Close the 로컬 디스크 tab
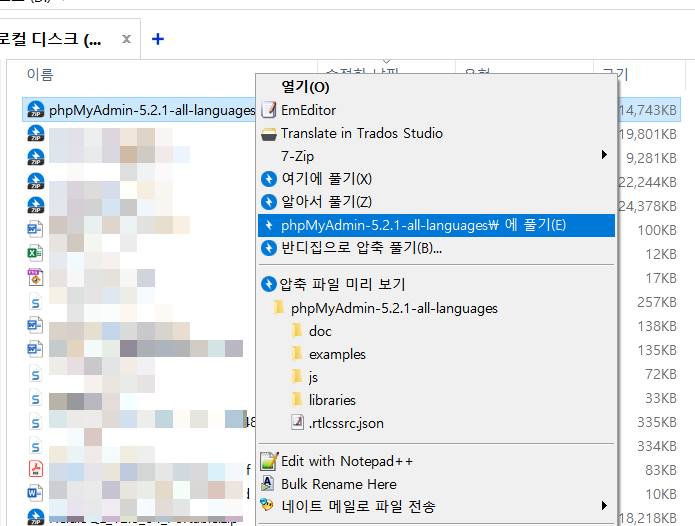Image resolution: width=695 pixels, height=526 pixels. click(126, 39)
